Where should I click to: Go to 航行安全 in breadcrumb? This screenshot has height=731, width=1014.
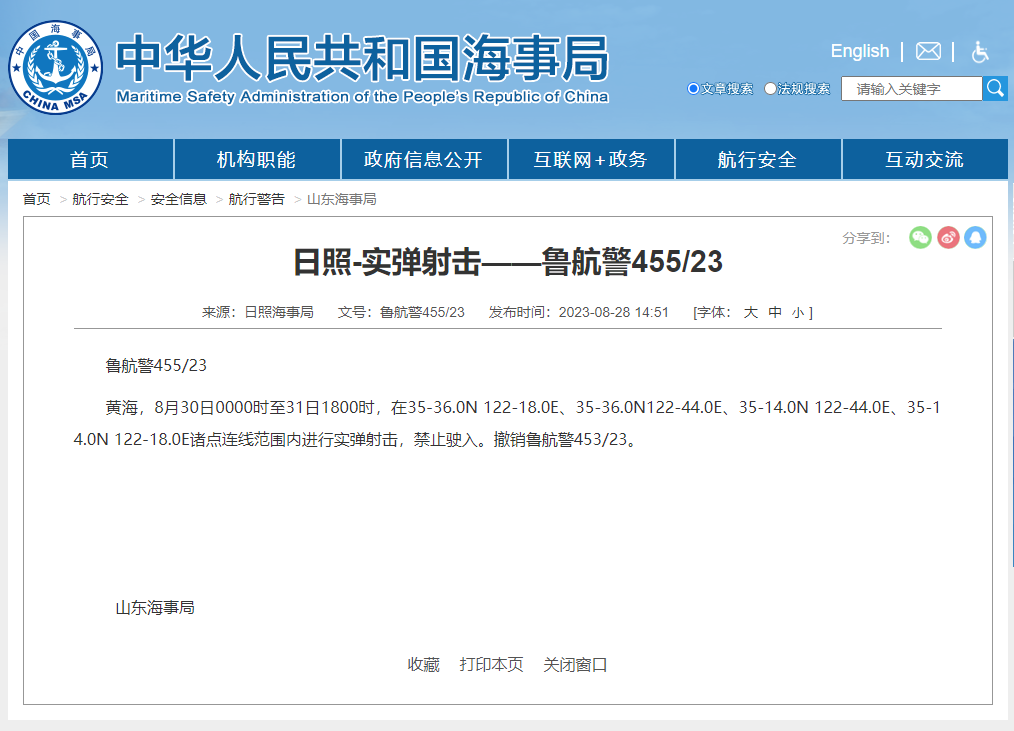[x=100, y=199]
